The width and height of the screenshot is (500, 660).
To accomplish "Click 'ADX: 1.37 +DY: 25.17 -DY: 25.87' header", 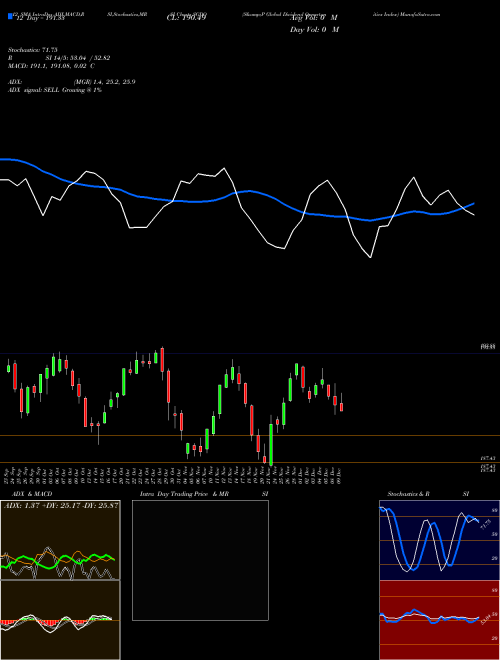I will tap(61, 505).
